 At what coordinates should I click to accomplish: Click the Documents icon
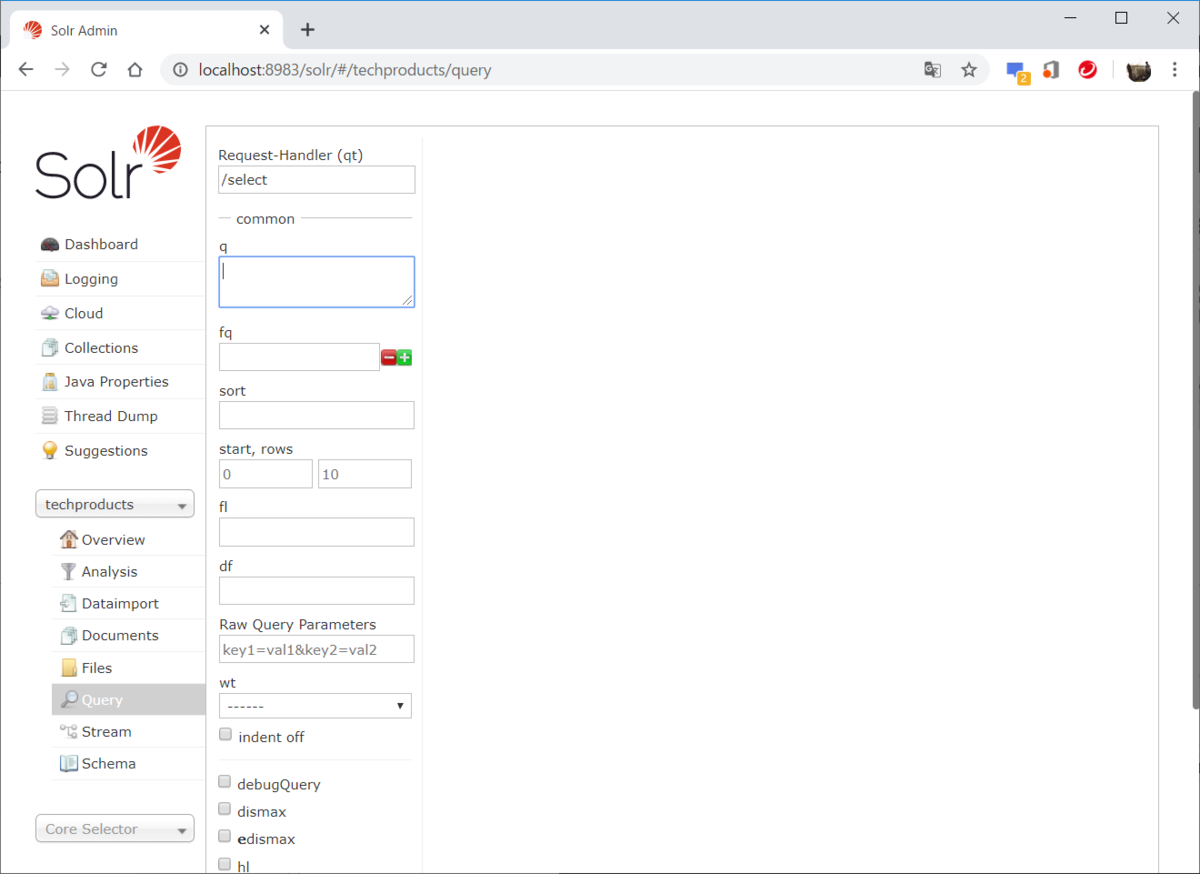[x=68, y=635]
